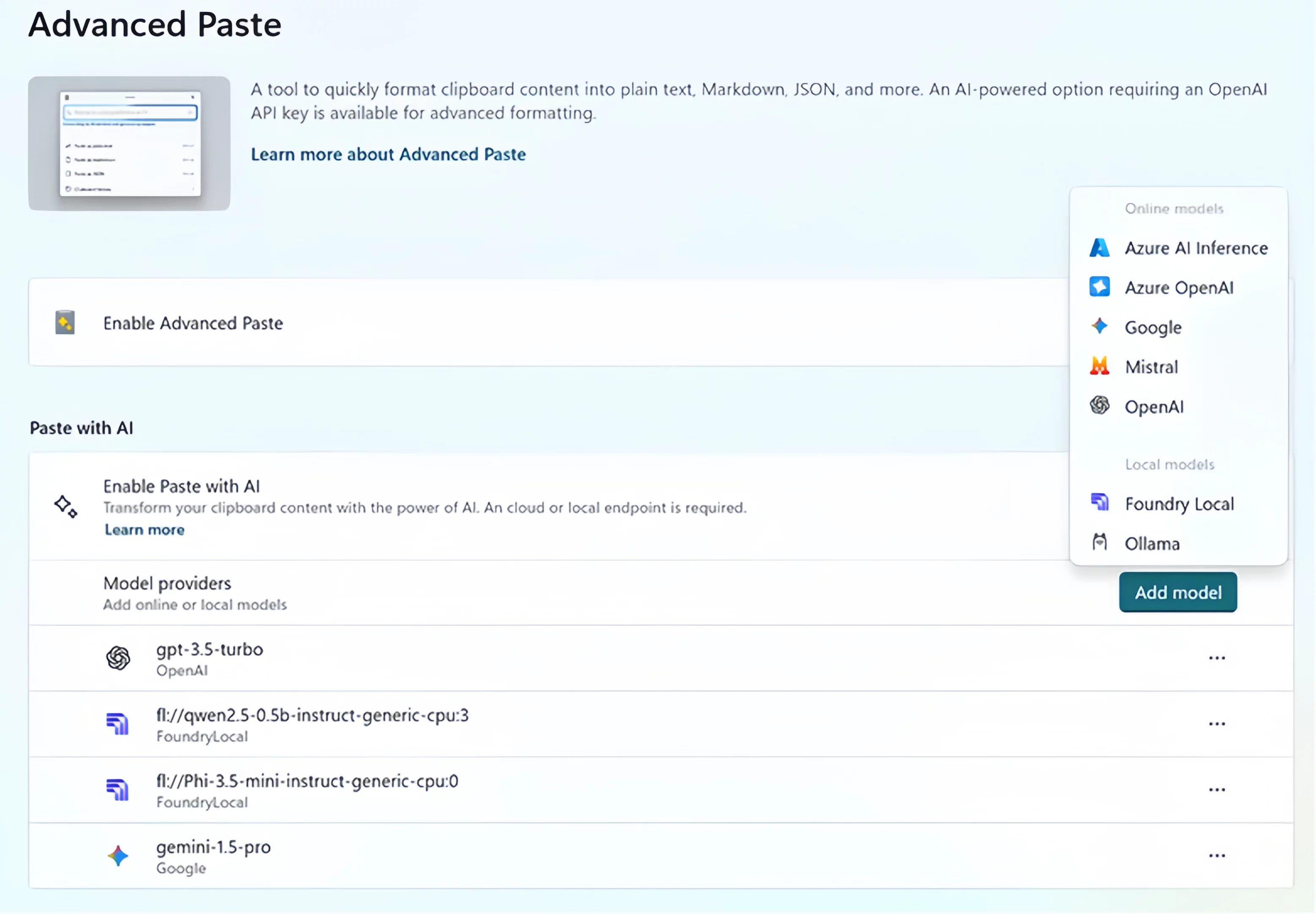1316x914 pixels.
Task: Click the Mistral logo icon in menu
Action: click(1099, 366)
